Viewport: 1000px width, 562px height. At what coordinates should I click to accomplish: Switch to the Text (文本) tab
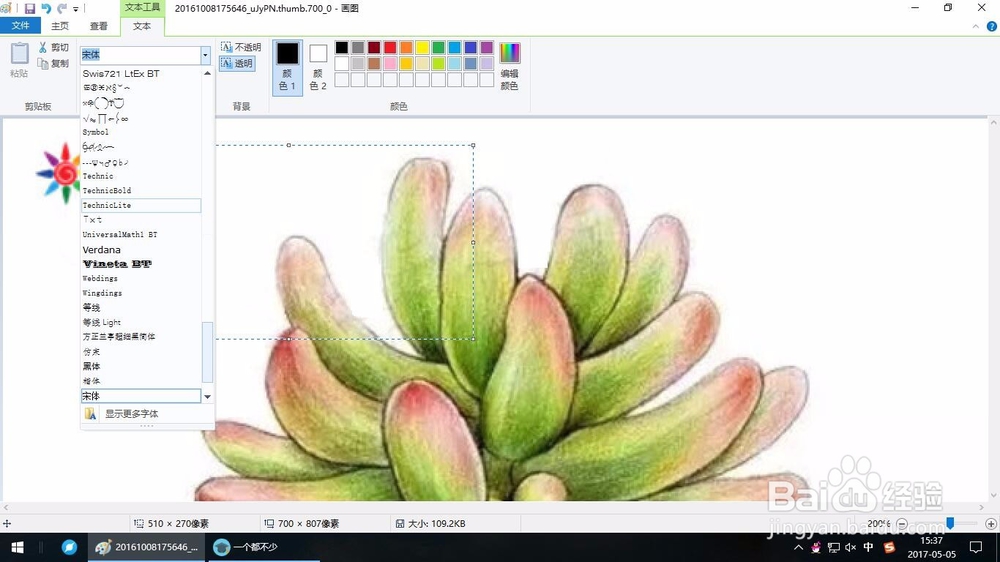(x=142, y=26)
